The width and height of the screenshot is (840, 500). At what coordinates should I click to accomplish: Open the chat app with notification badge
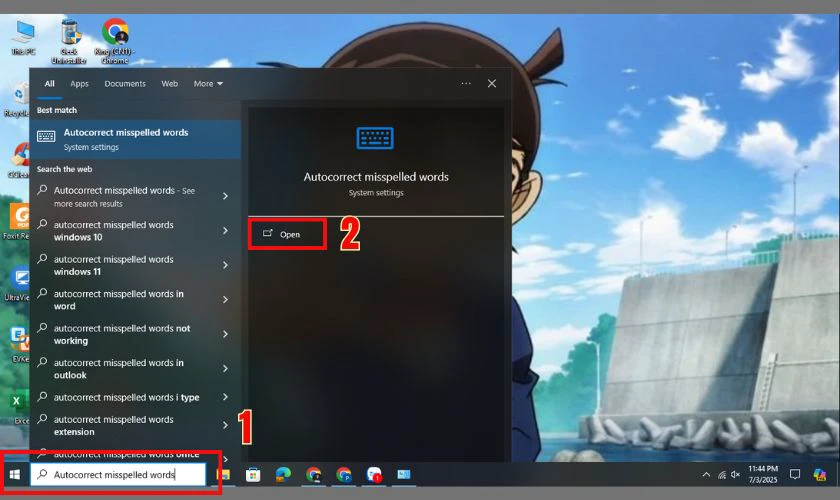[374, 475]
